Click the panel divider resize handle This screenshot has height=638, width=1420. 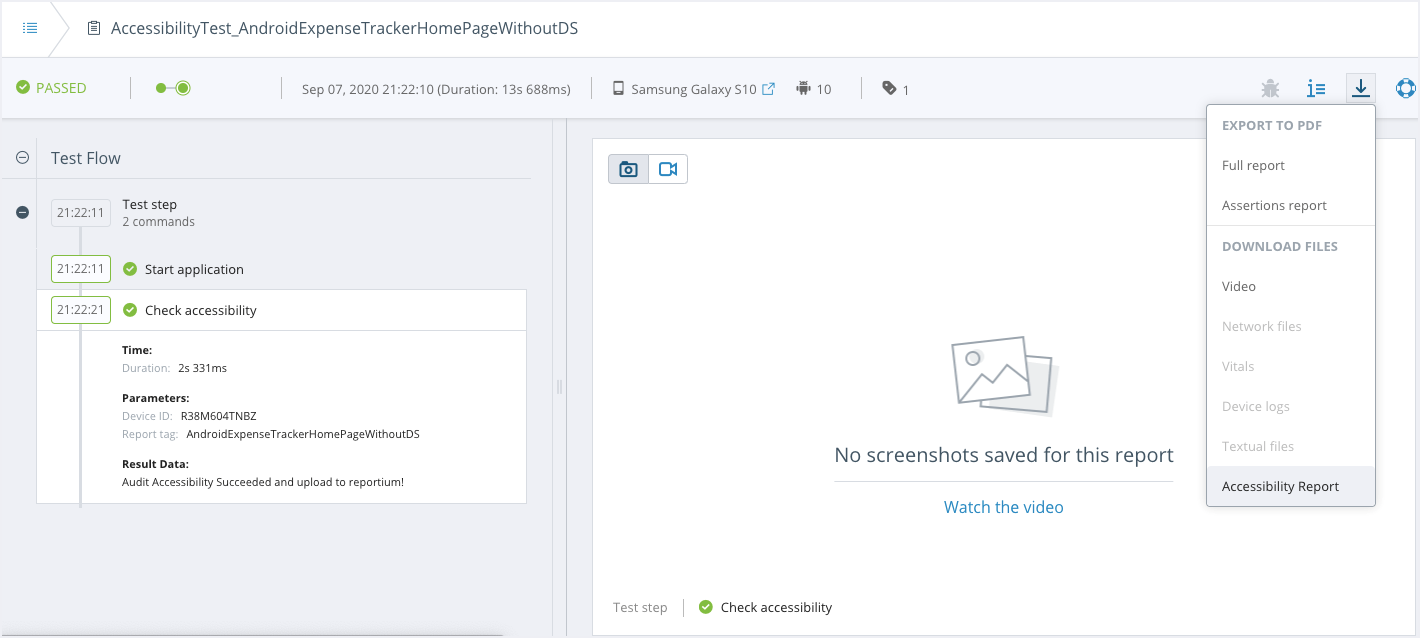(x=559, y=386)
